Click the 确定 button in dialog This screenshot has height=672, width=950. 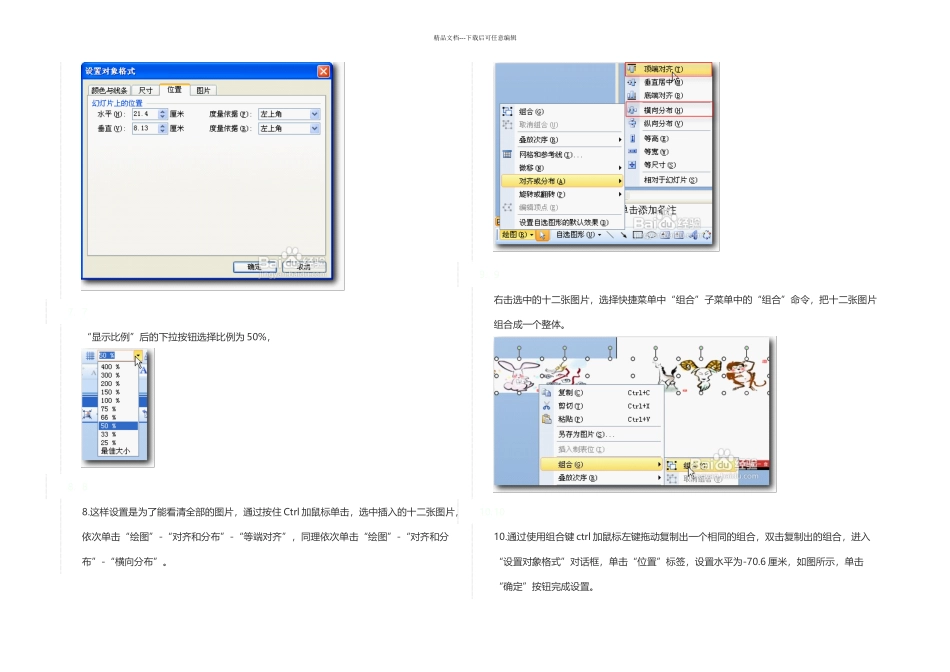(x=254, y=267)
